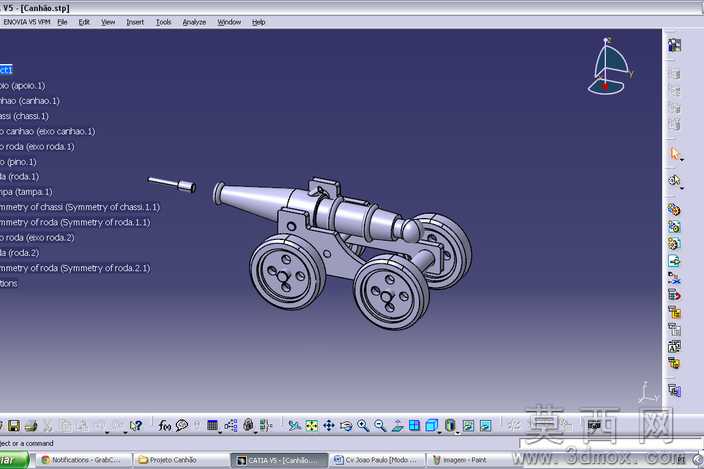This screenshot has height=469, width=704.
Task: Click the Lock padlock icon
Action: pos(248,425)
